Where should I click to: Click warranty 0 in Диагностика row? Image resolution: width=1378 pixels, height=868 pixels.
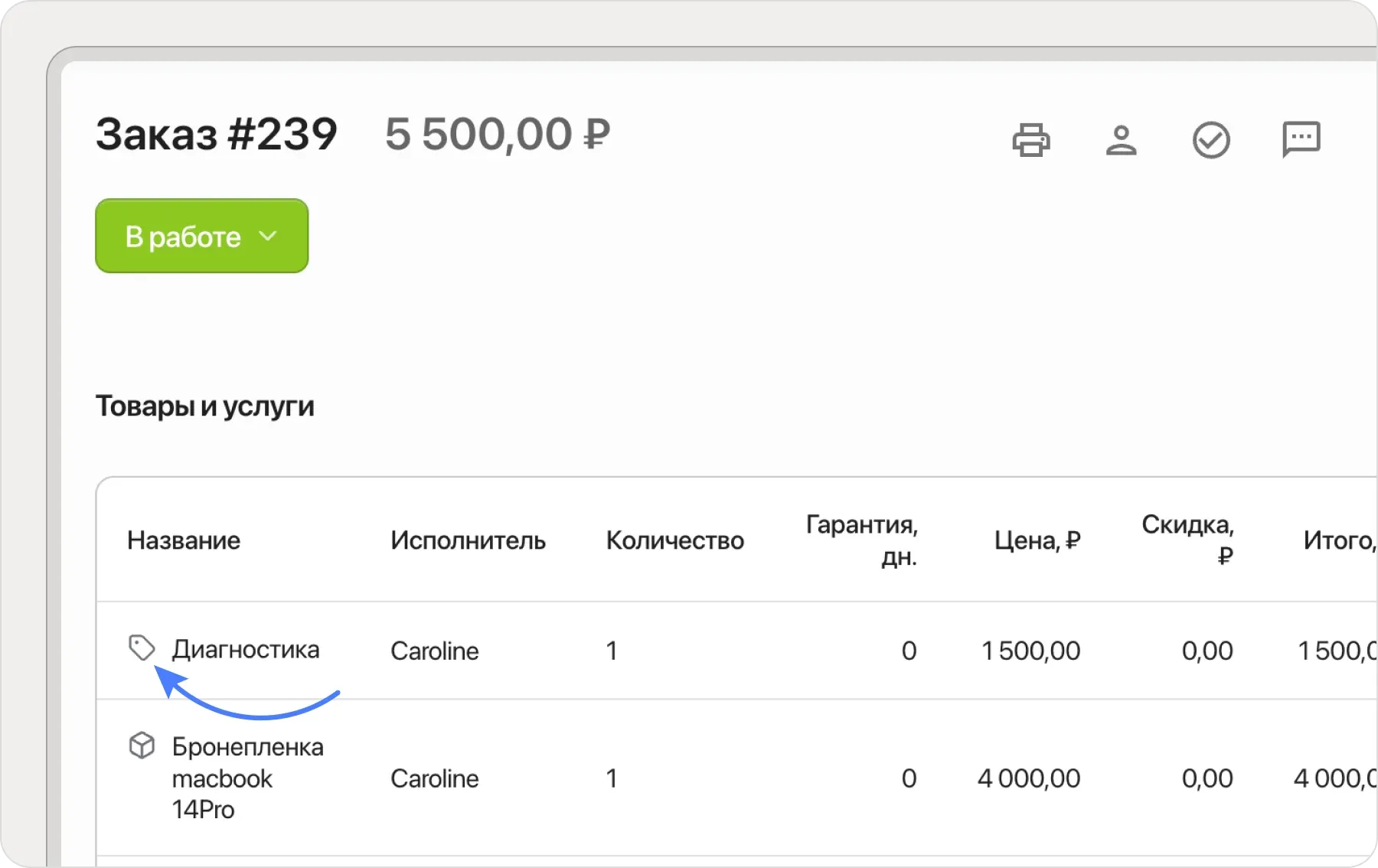(909, 651)
